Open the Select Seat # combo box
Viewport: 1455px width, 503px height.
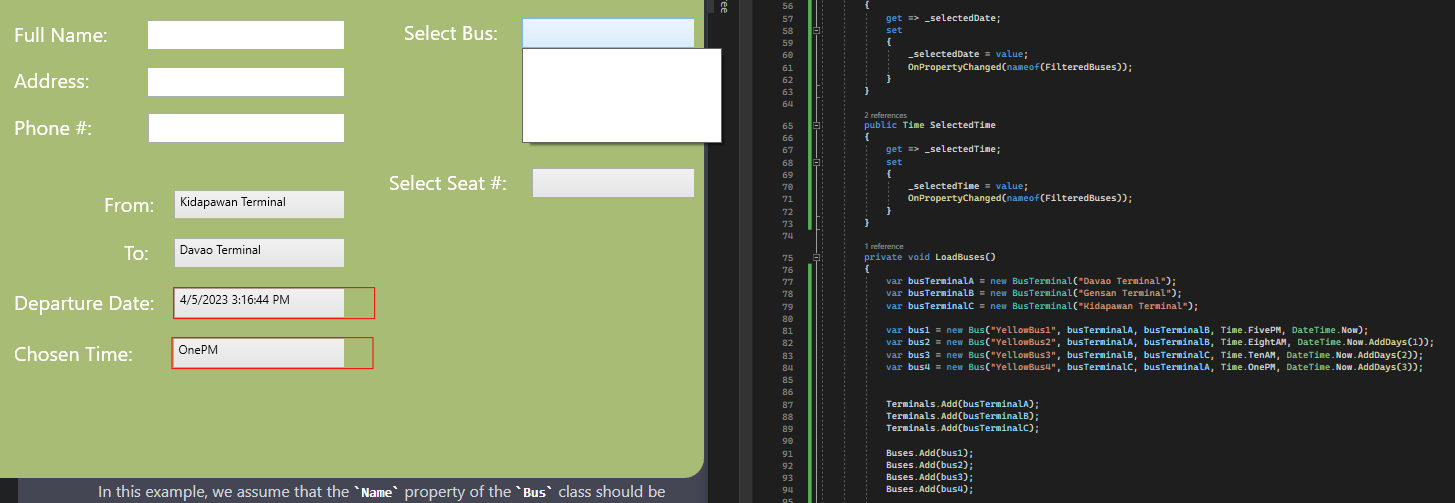613,183
